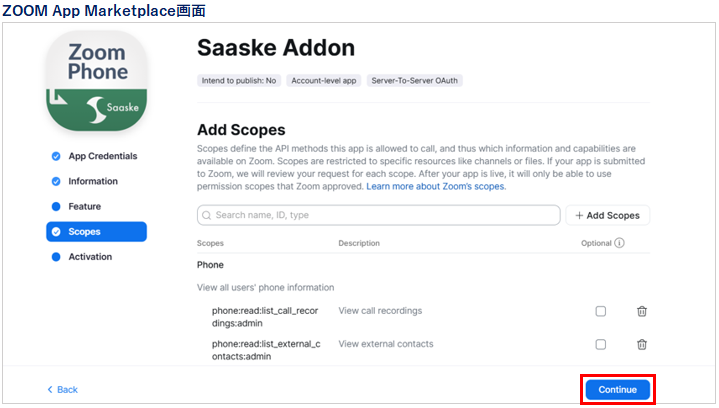Image resolution: width=719 pixels, height=408 pixels.
Task: Click the back chevron arrow
Action: pyautogui.click(x=50, y=389)
